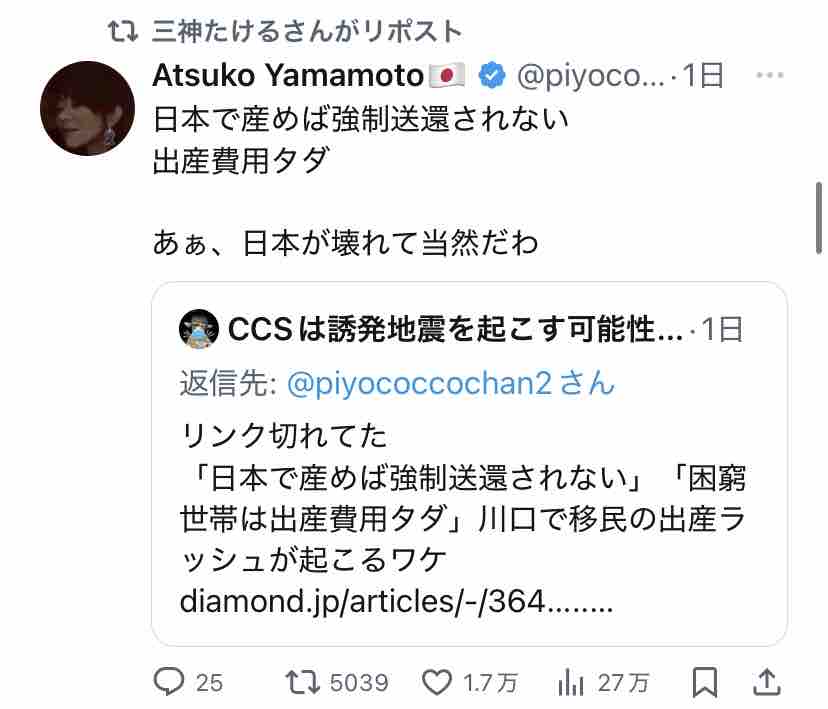Open the reply comment icon
This screenshot has width=828, height=709.
(168, 682)
